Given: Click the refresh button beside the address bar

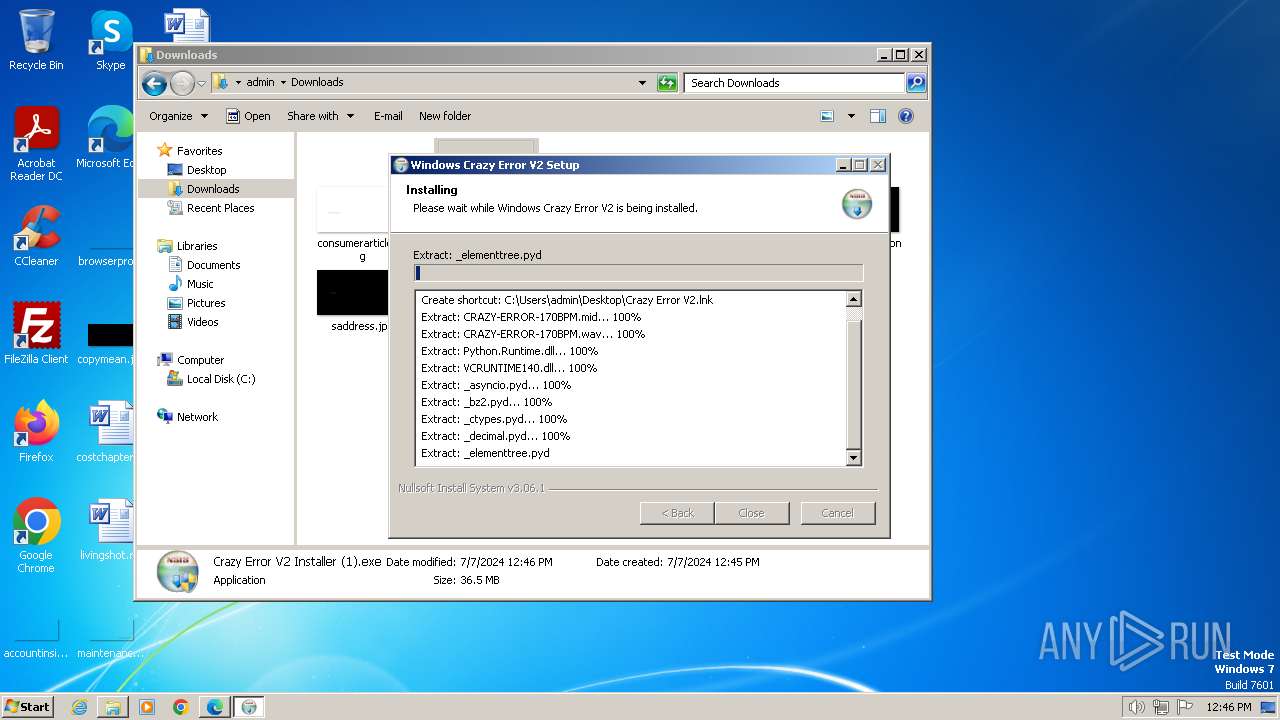Looking at the screenshot, I should [x=667, y=83].
